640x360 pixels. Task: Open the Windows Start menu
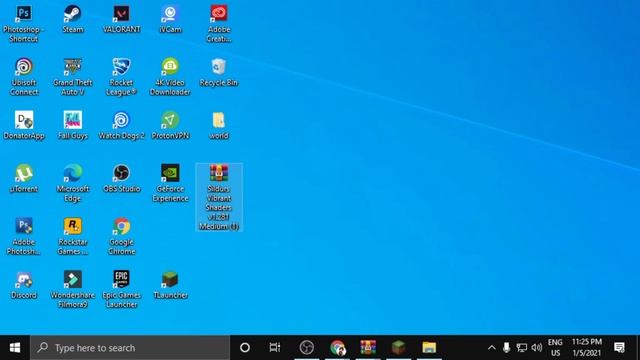(15, 348)
